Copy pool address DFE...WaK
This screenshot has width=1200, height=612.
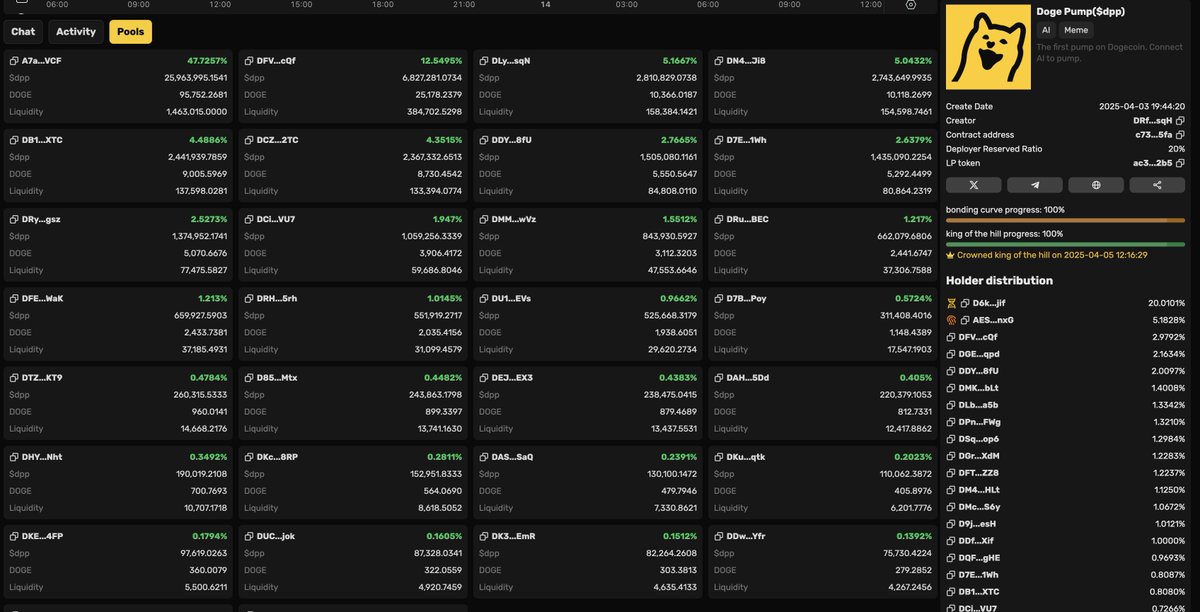[x=13, y=298]
